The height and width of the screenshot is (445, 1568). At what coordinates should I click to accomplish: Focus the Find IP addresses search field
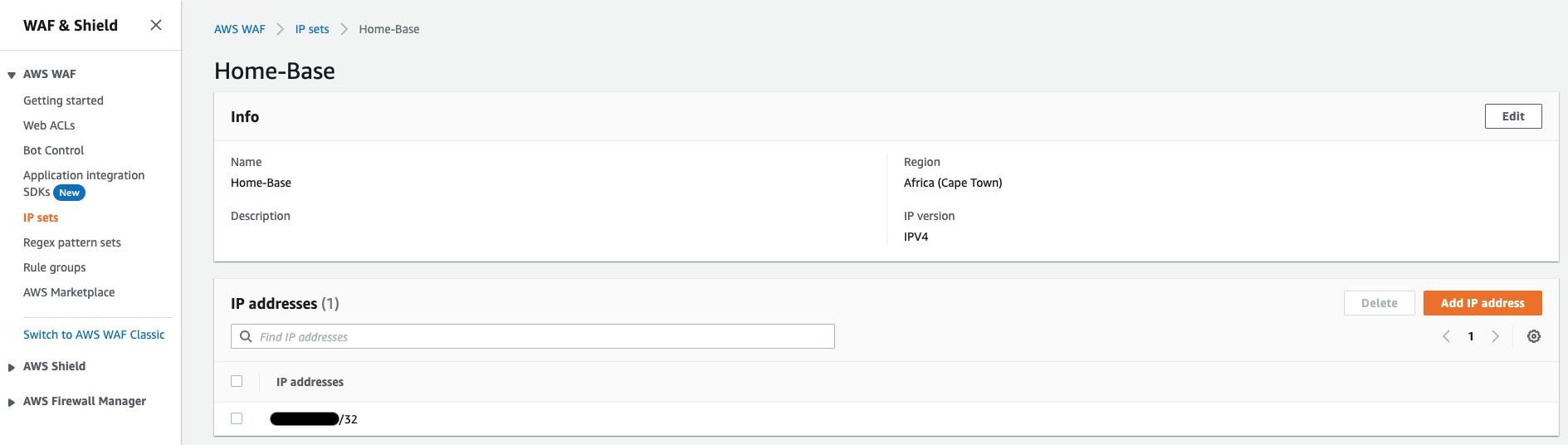(x=533, y=336)
